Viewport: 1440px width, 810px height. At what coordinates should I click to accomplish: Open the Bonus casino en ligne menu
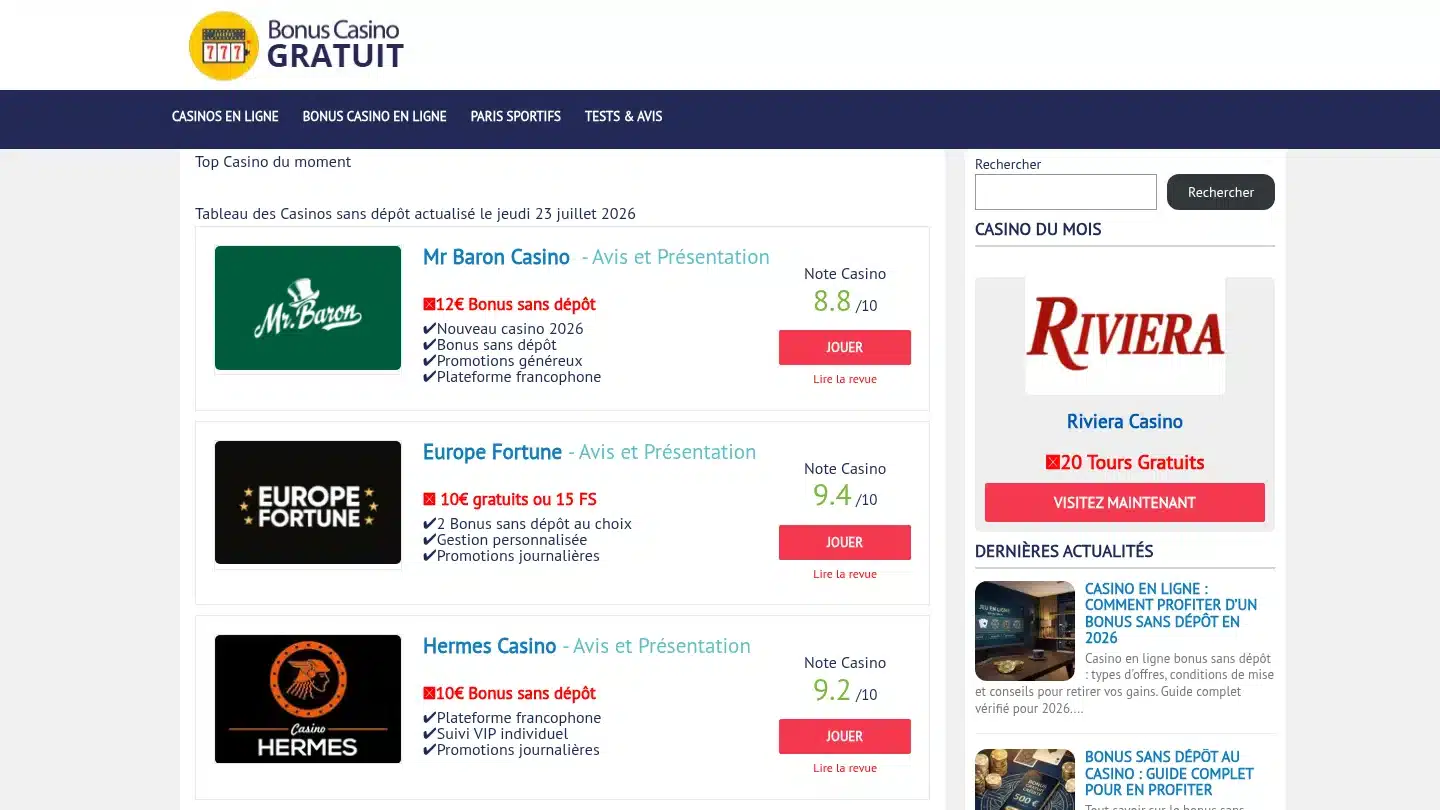pos(374,117)
